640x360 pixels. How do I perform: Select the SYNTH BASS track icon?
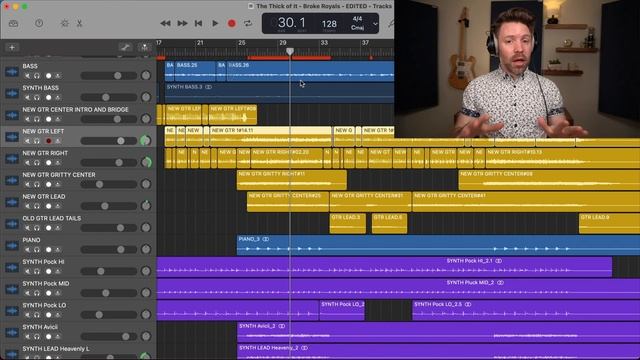(12, 93)
